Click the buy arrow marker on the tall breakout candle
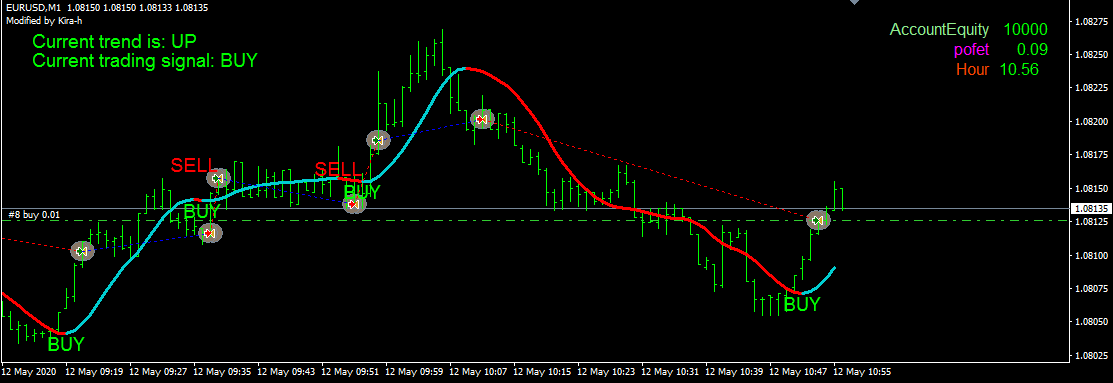The height and width of the screenshot is (383, 1113). click(378, 140)
